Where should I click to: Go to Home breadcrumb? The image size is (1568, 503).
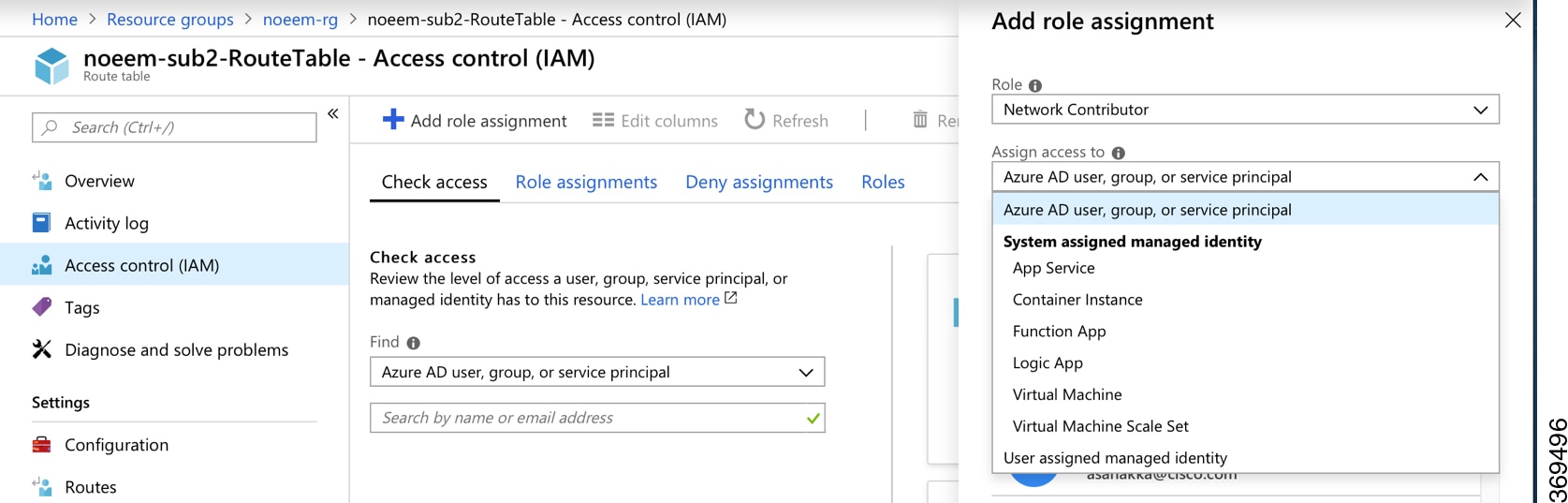pyautogui.click(x=54, y=19)
